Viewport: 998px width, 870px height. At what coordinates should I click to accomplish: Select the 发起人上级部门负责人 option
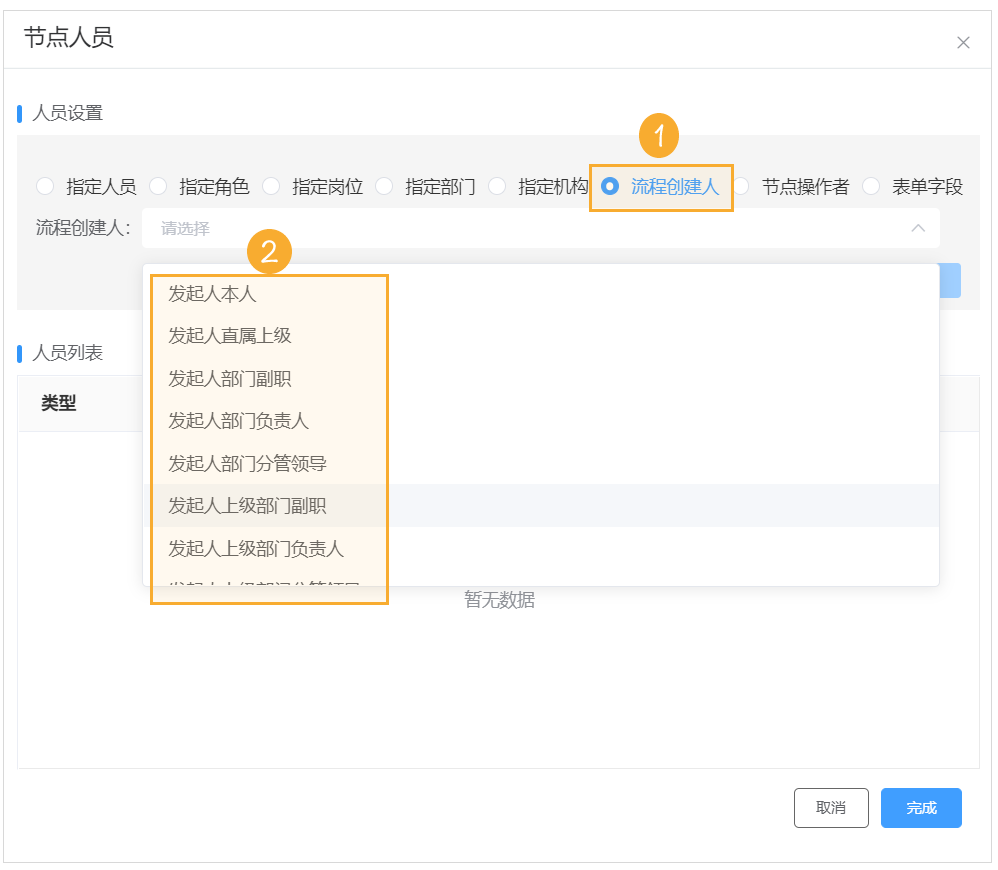click(x=256, y=549)
